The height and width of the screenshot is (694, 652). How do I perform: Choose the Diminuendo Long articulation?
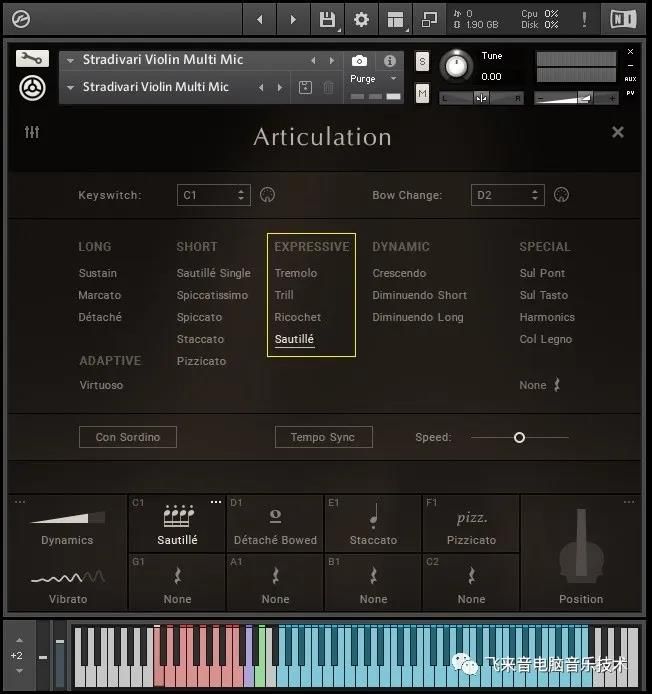pos(418,317)
